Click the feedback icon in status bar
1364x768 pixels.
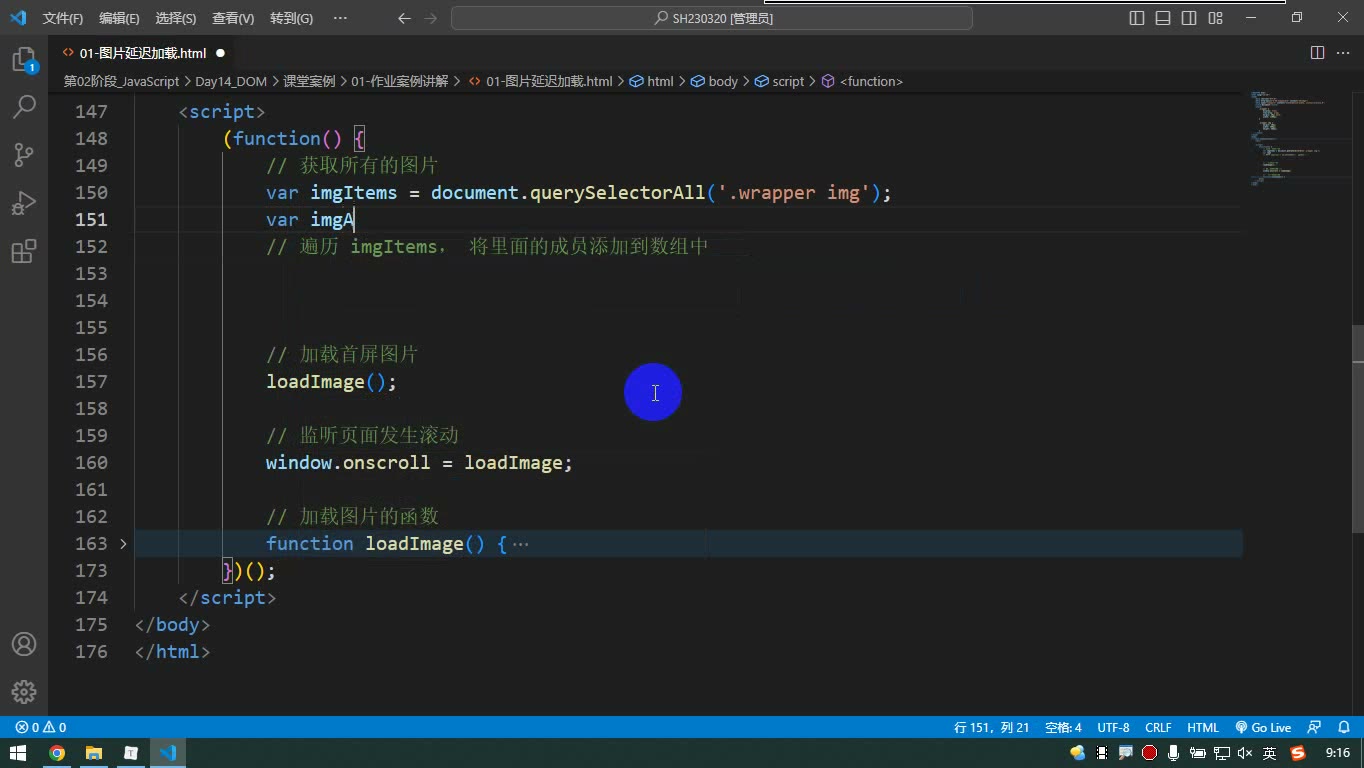[x=1315, y=727]
